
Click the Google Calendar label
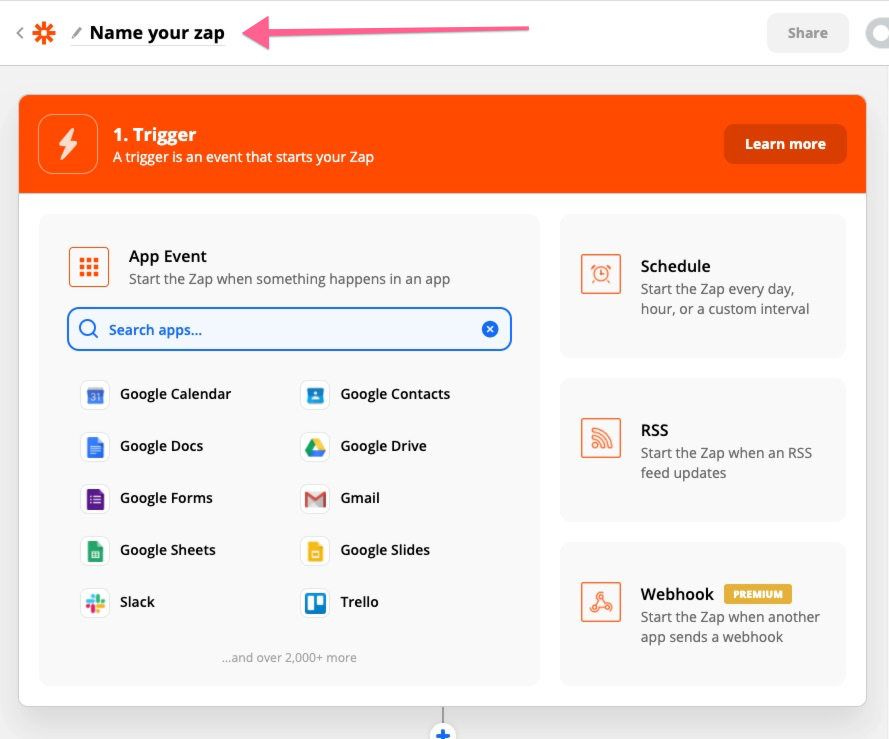point(176,394)
